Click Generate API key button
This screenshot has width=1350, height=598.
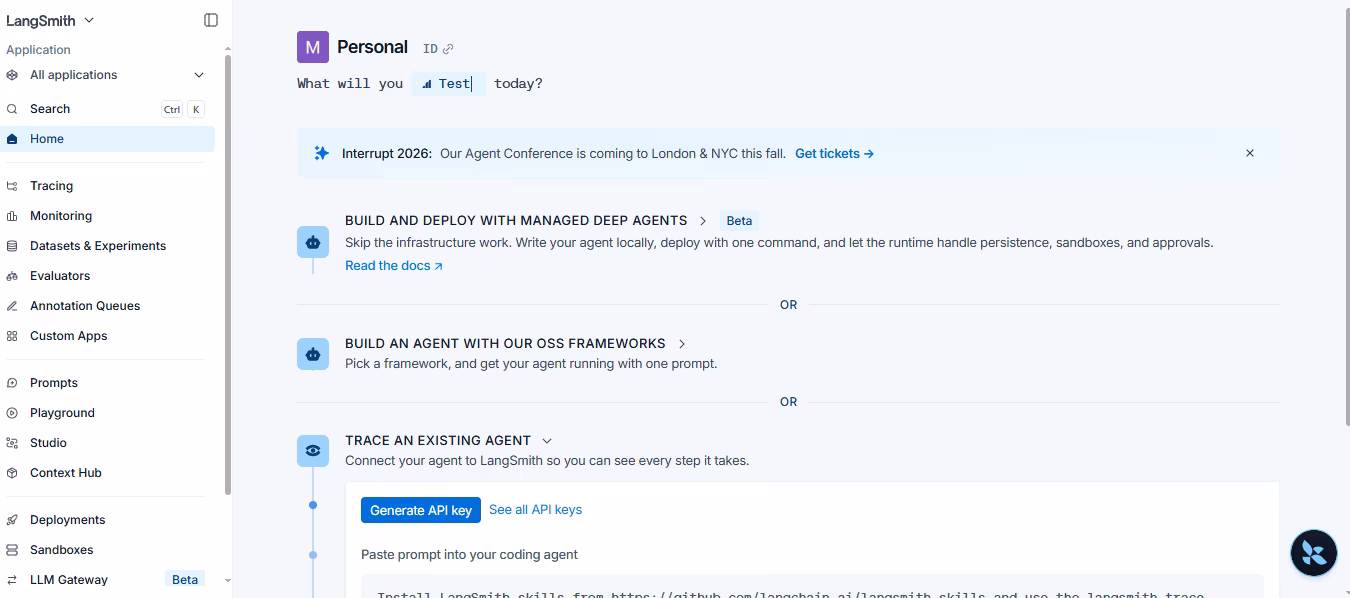(x=421, y=510)
